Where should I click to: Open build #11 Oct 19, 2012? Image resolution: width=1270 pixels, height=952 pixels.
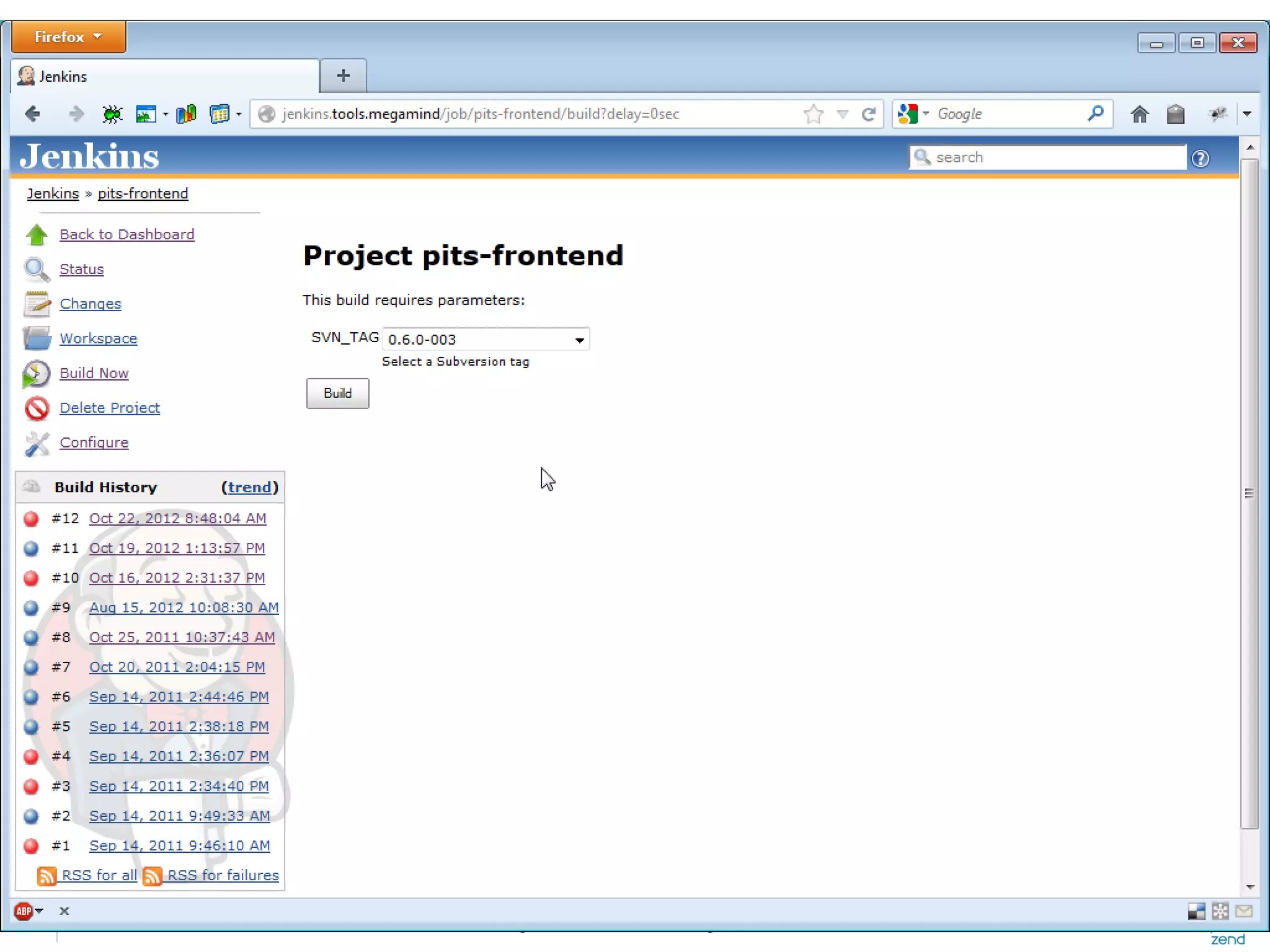[177, 548]
